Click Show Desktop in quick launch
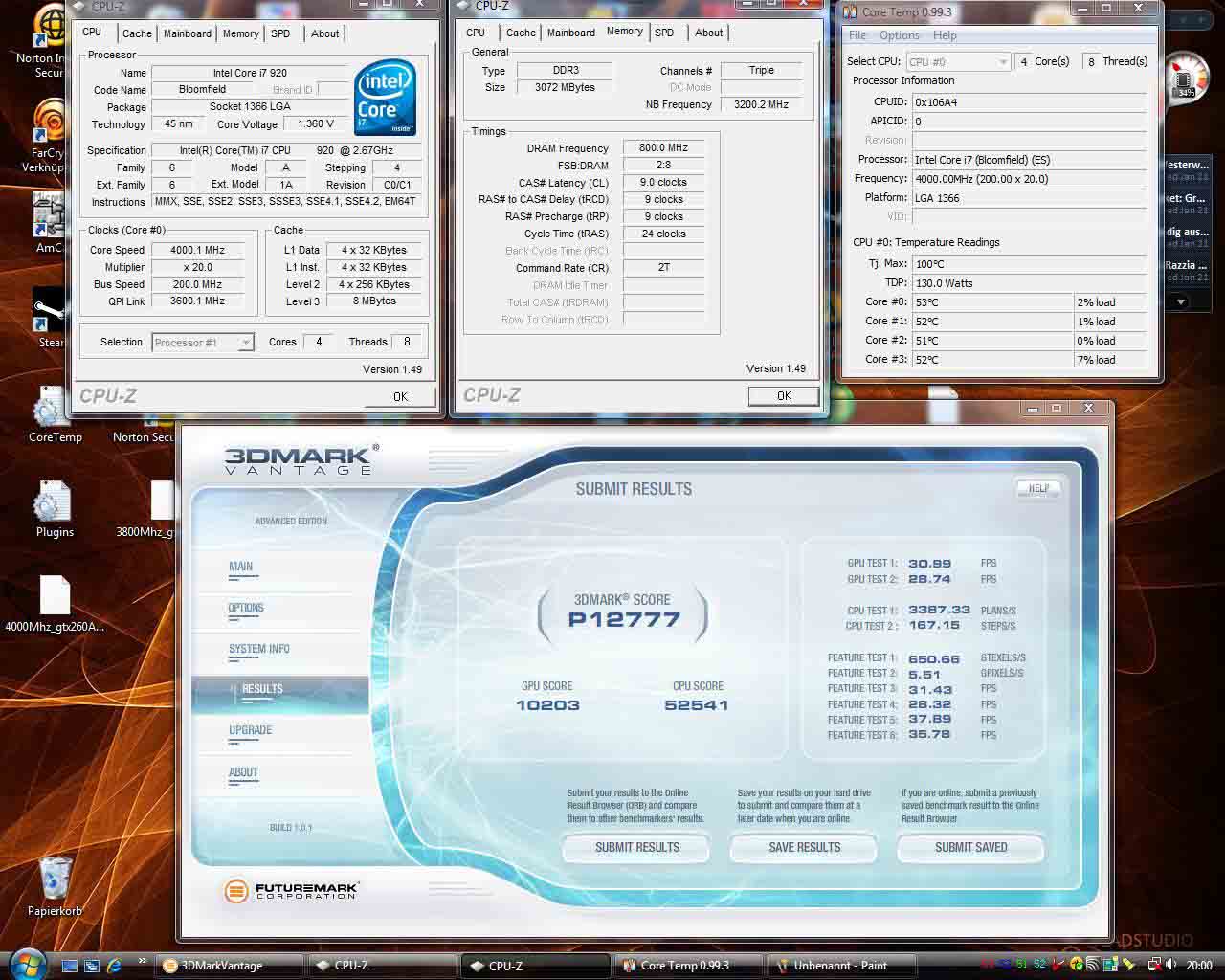 pyautogui.click(x=69, y=966)
